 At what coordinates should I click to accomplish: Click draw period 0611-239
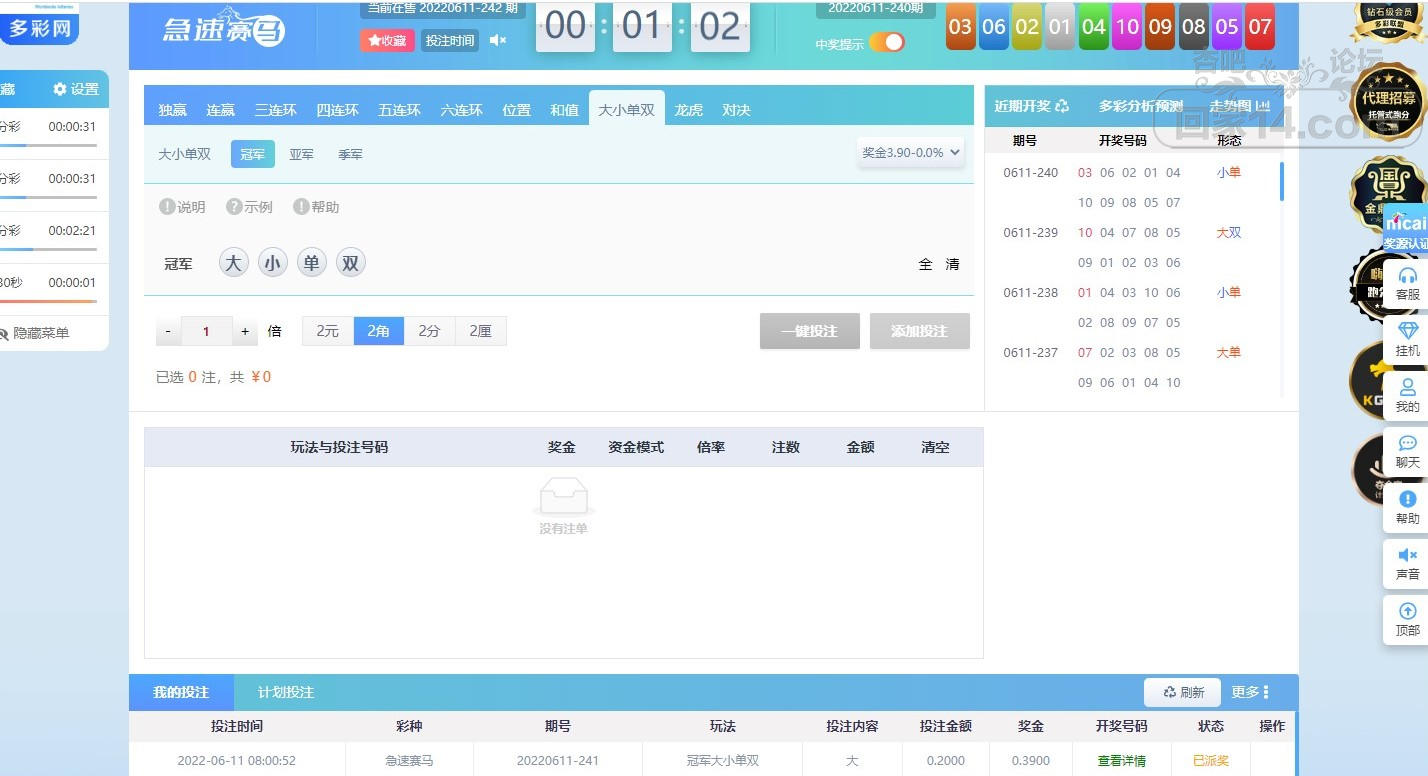point(1030,233)
